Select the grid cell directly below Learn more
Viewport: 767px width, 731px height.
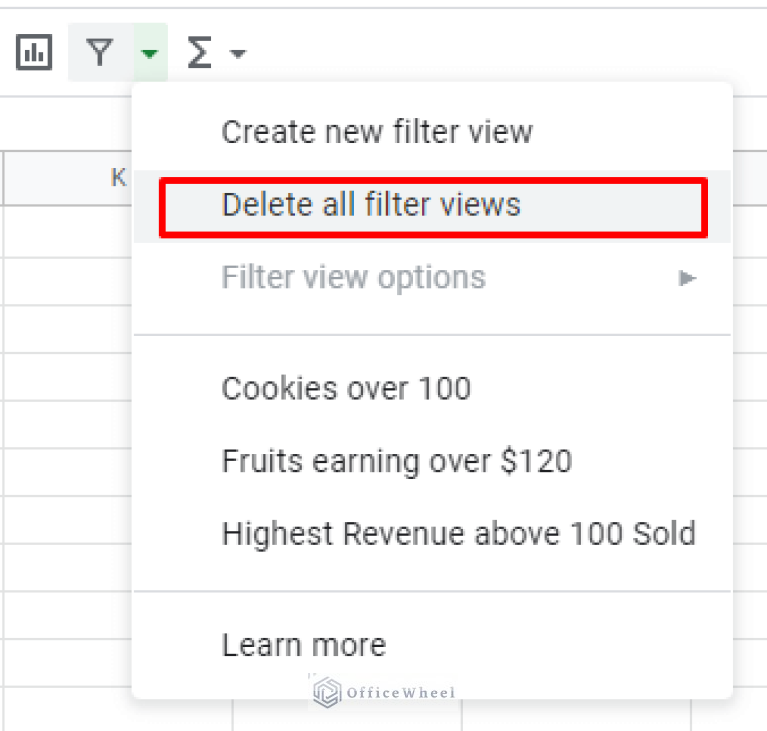[x=347, y=715]
